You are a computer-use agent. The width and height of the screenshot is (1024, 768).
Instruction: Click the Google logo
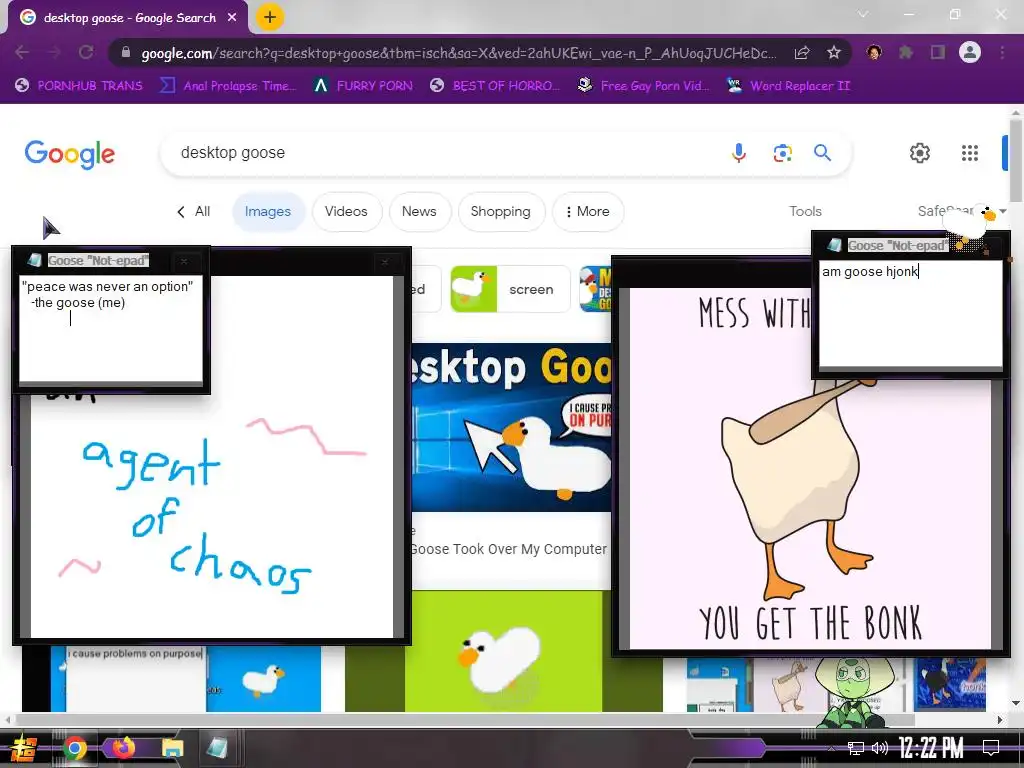[x=70, y=153]
